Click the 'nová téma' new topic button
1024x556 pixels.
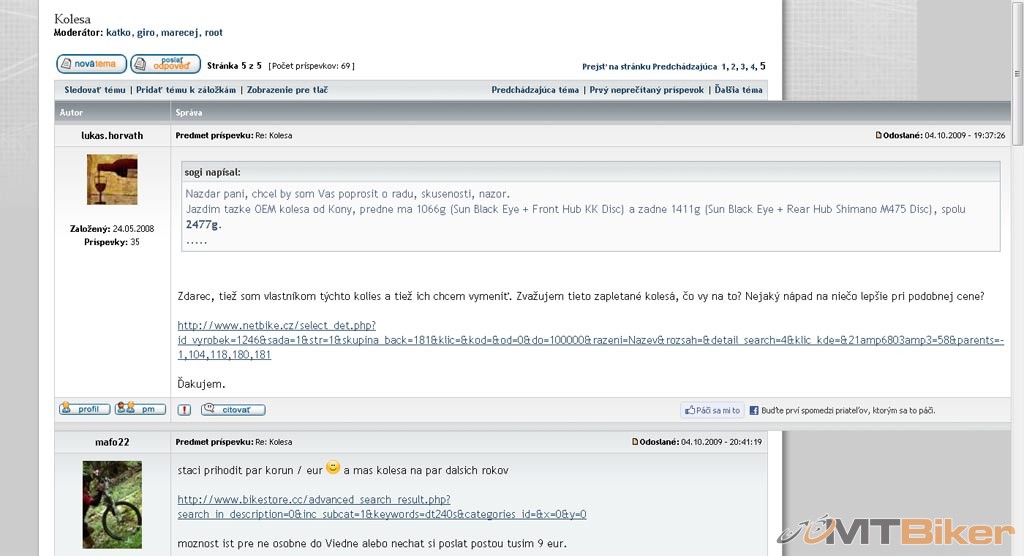click(x=91, y=64)
